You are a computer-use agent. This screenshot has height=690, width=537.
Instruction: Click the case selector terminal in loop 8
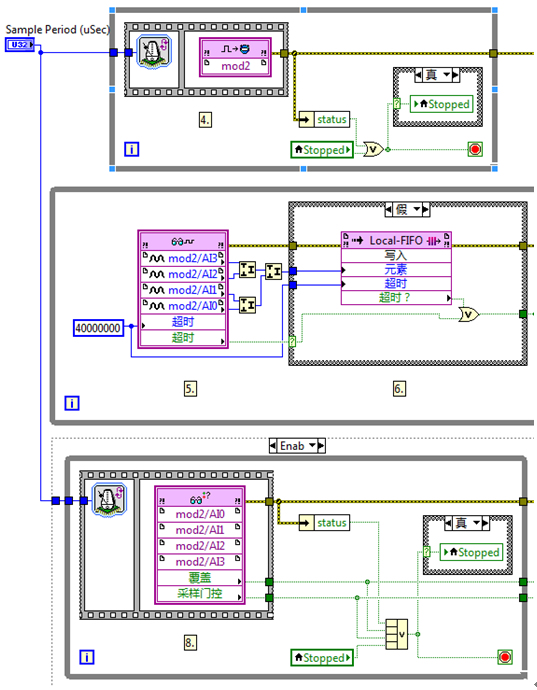coord(427,551)
